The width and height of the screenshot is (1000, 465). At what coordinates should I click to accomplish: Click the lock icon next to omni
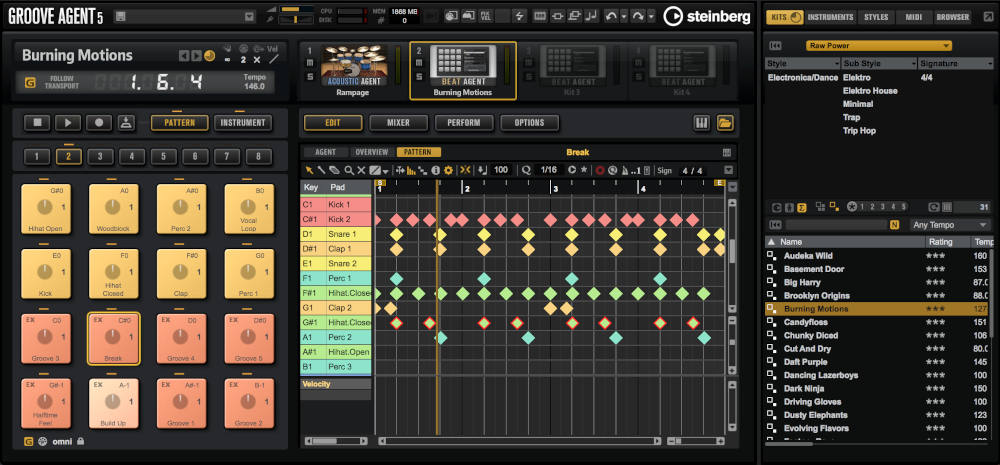(81, 441)
